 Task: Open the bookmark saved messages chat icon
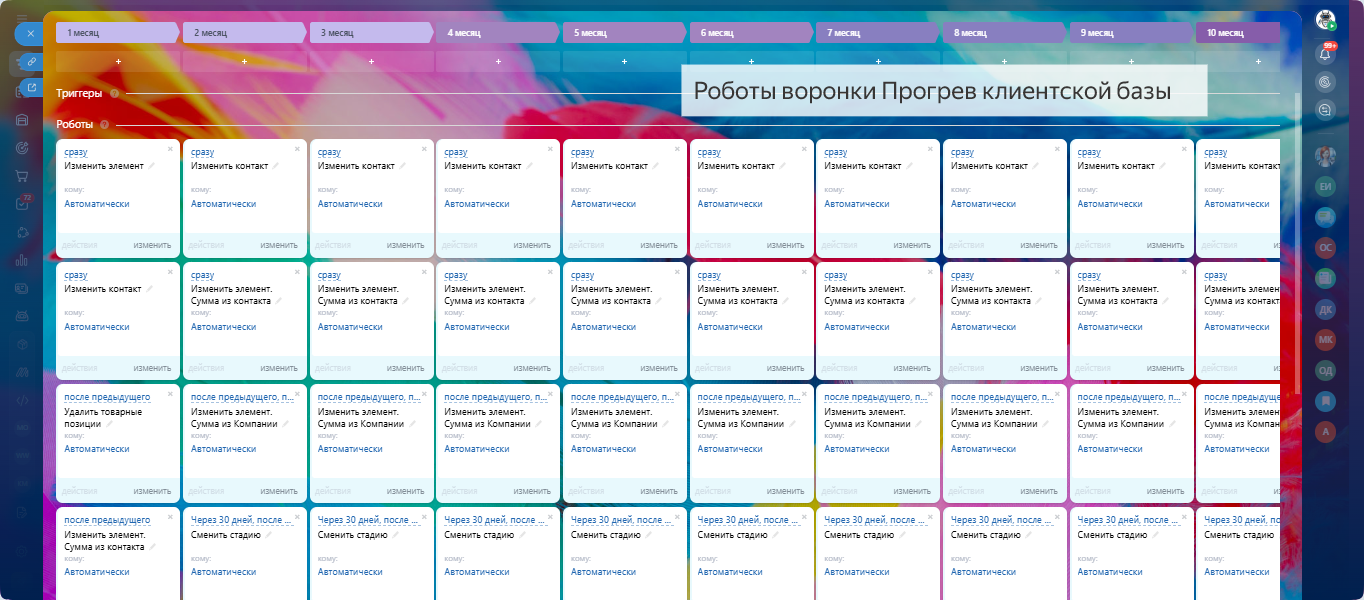point(1326,401)
